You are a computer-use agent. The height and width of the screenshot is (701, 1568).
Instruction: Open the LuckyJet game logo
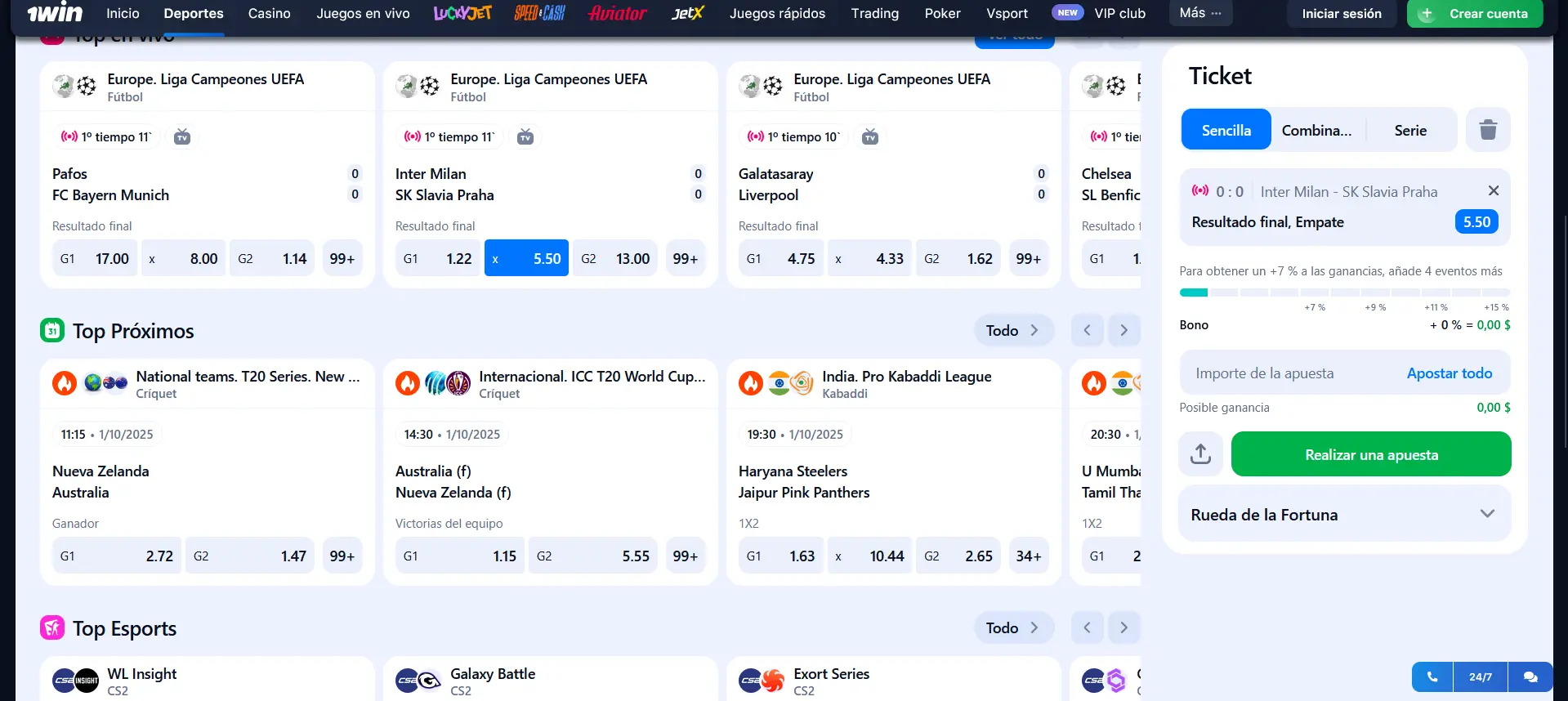(462, 14)
